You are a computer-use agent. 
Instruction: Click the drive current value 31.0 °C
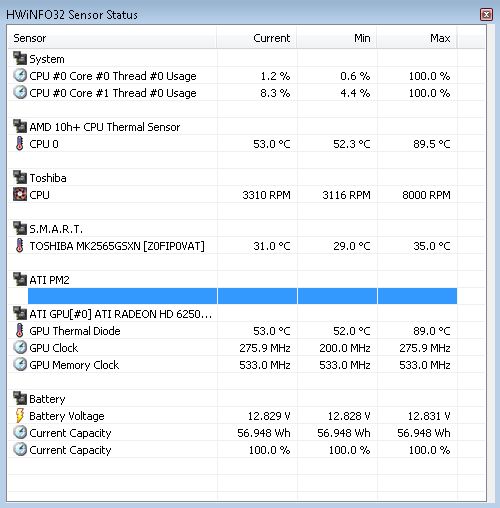point(272,246)
